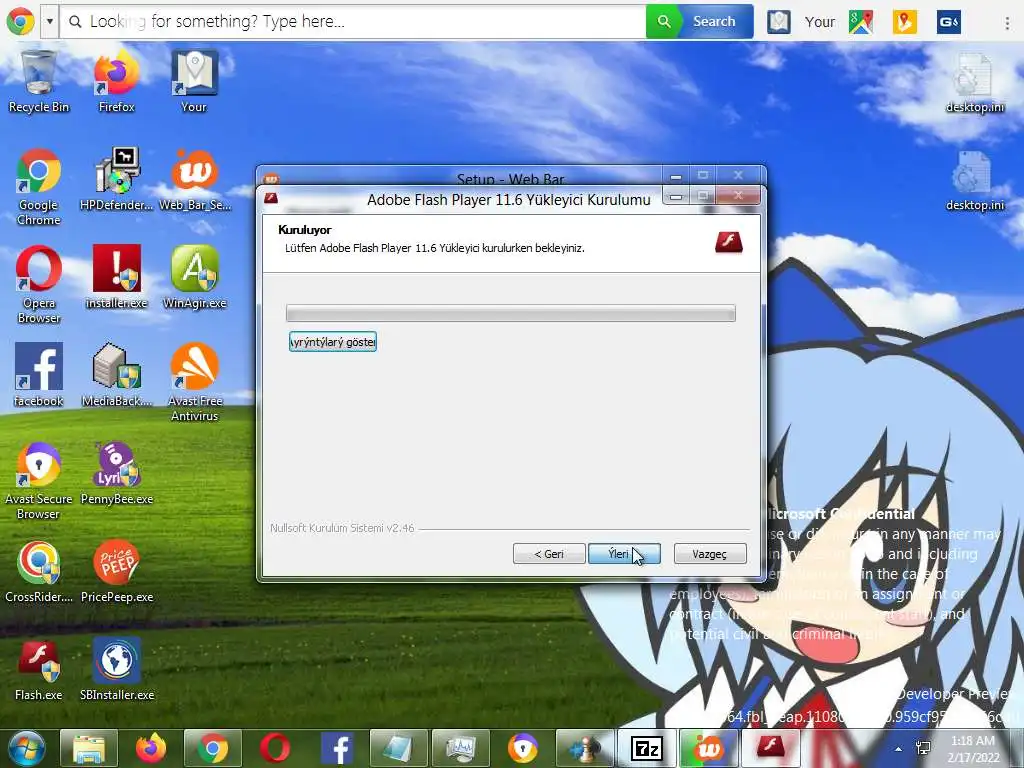Select the PricePeep.exe desktop icon
This screenshot has height=768, width=1024.
click(x=116, y=571)
